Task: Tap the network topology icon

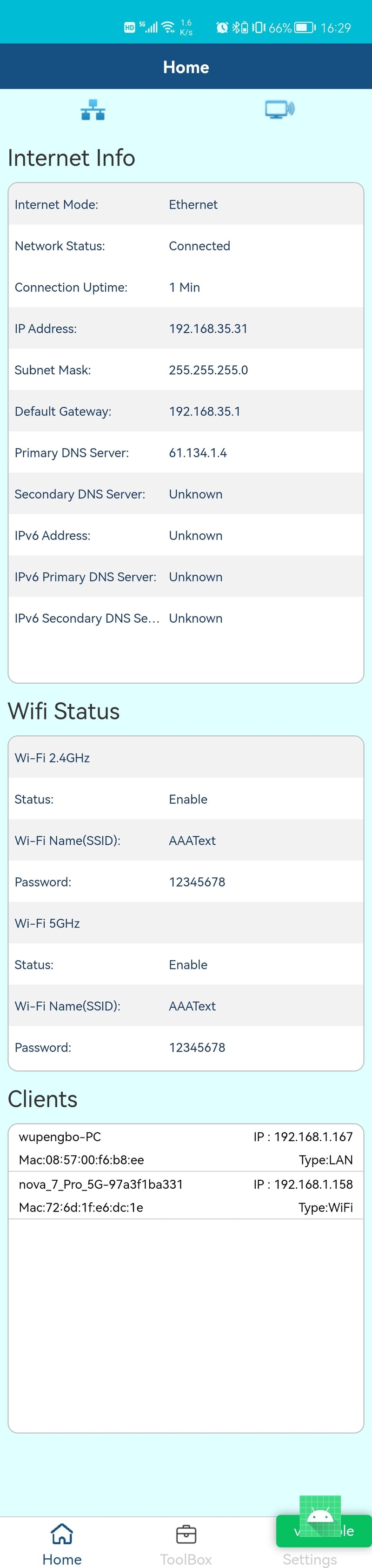Action: (x=93, y=110)
